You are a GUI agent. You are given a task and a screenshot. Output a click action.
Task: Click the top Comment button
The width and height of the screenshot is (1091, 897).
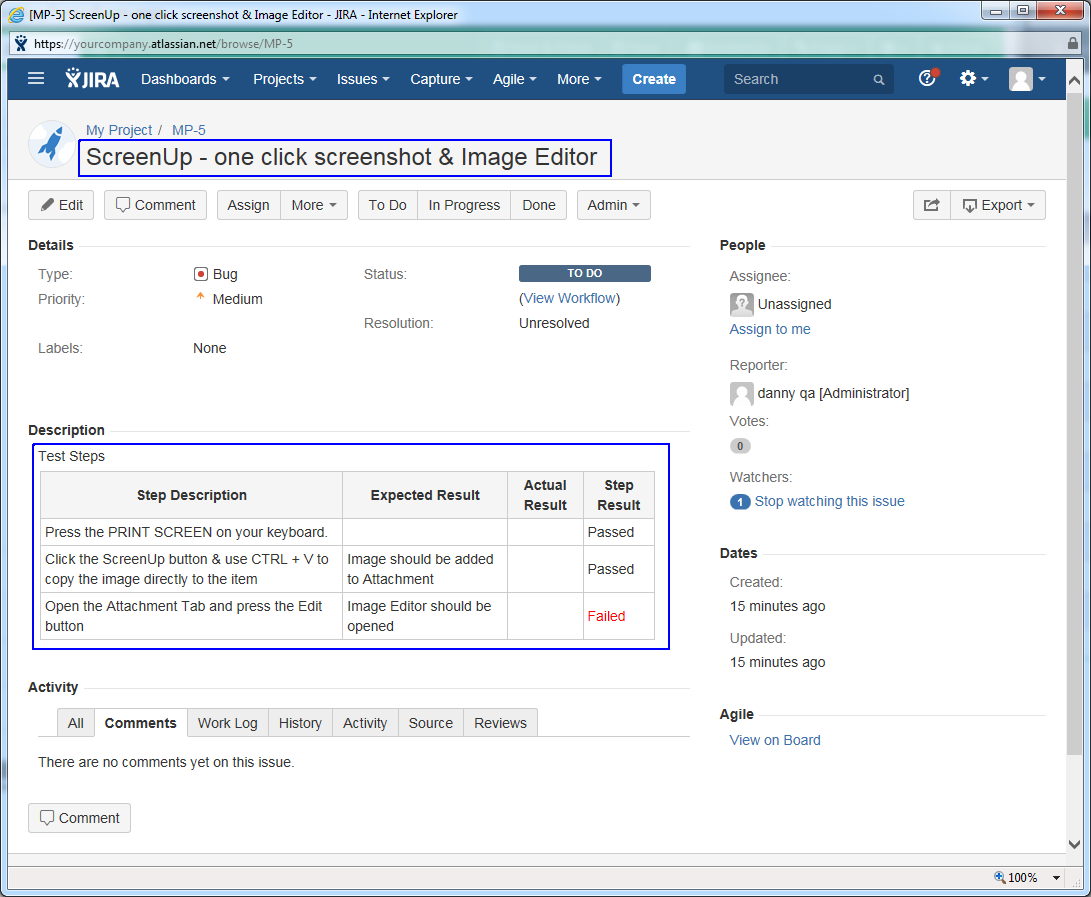[x=155, y=205]
